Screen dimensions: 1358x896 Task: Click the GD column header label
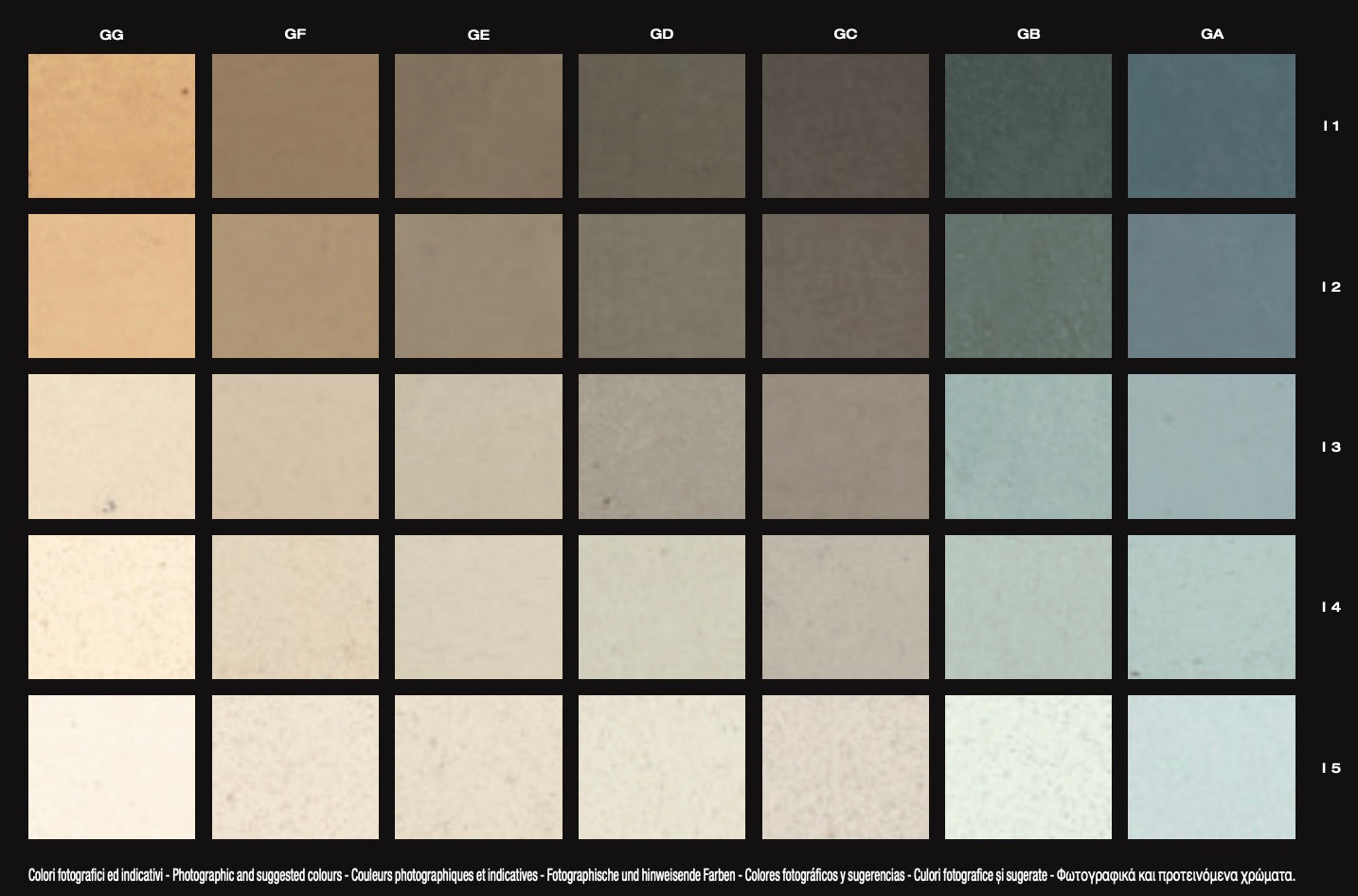(x=661, y=34)
